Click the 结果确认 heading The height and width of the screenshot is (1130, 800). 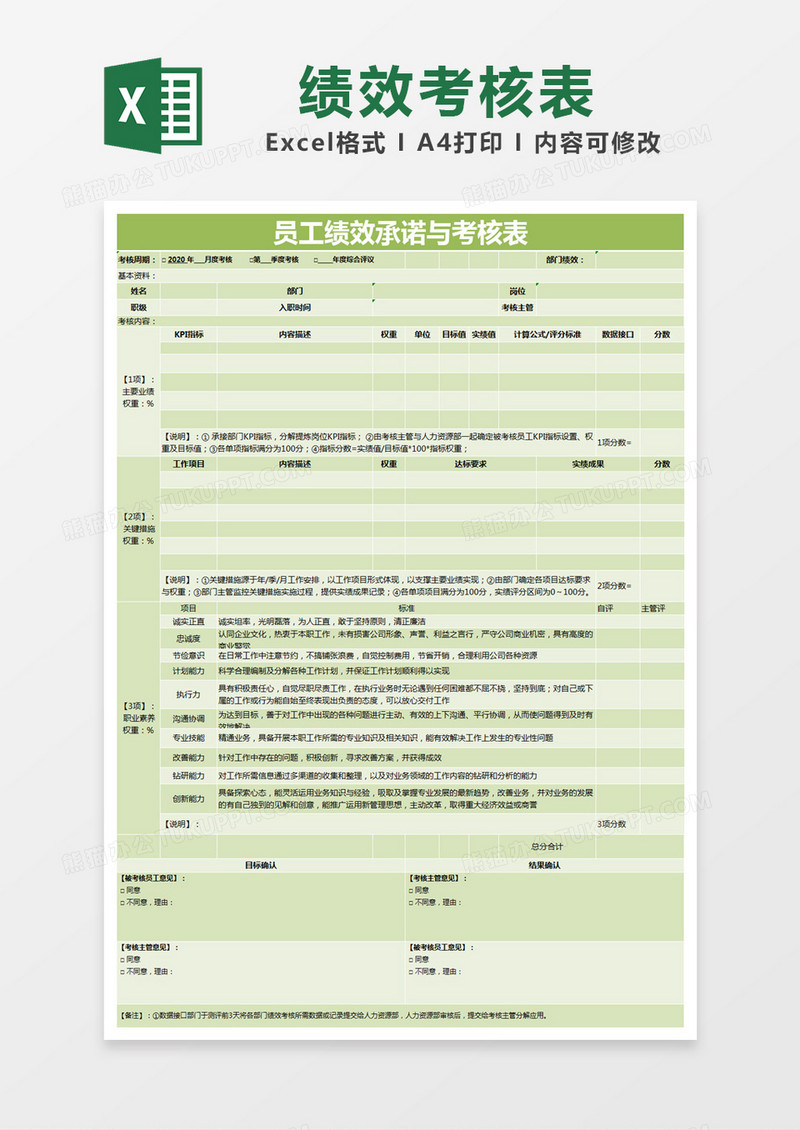click(544, 866)
